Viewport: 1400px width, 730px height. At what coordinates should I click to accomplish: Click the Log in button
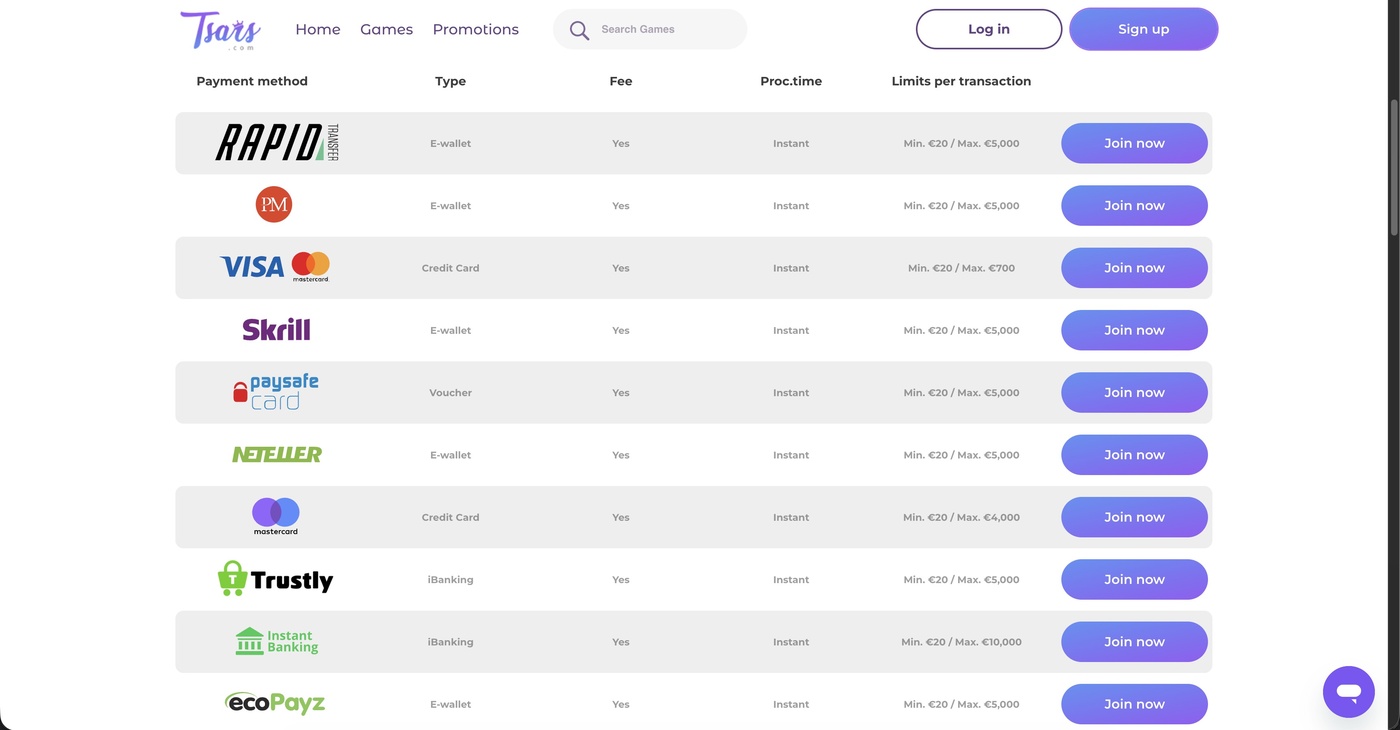click(x=989, y=29)
